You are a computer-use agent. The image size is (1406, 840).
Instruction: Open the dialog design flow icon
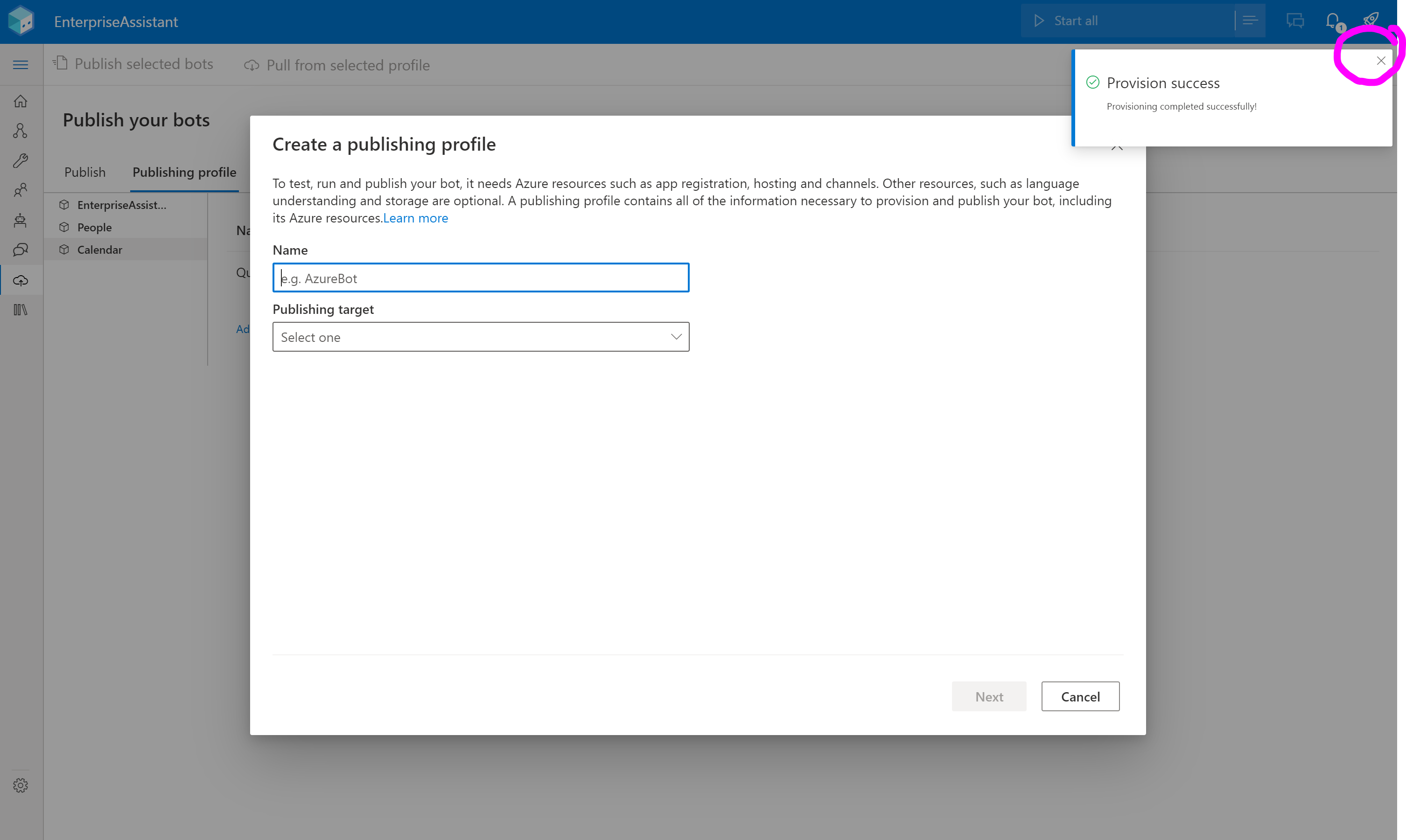[x=21, y=131]
